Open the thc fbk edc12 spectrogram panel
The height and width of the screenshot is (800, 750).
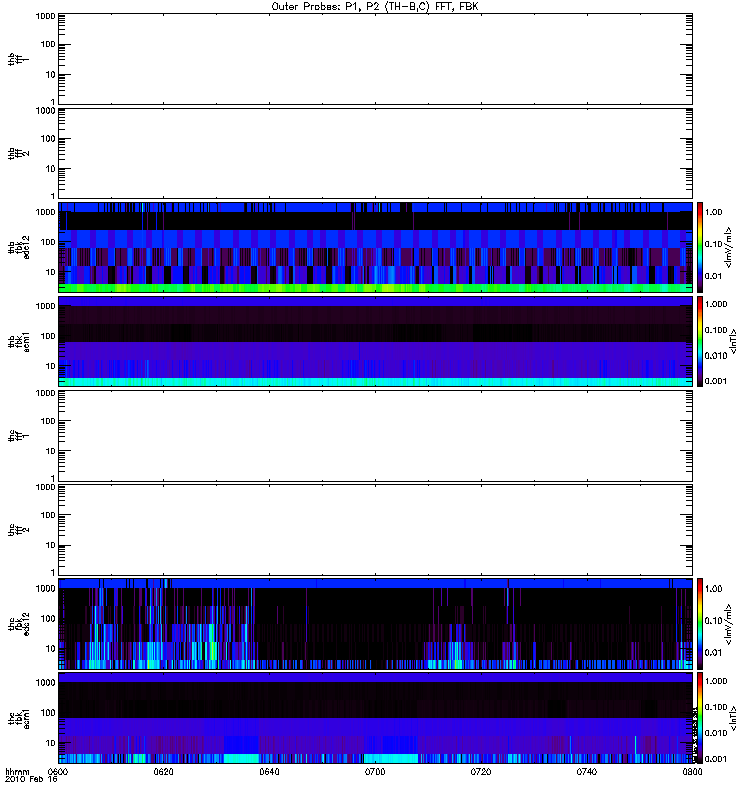(x=375, y=624)
